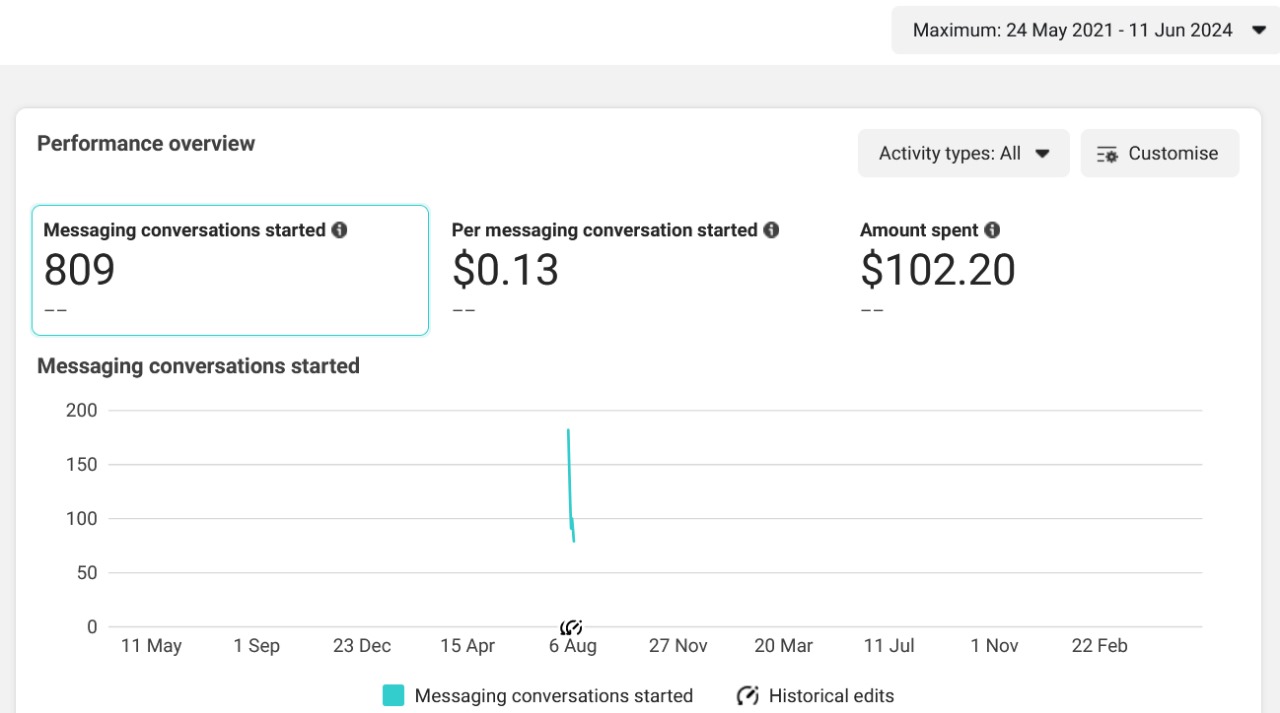Click the historical edit marker above 6 Aug
The height and width of the screenshot is (713, 1280).
[x=571, y=627]
